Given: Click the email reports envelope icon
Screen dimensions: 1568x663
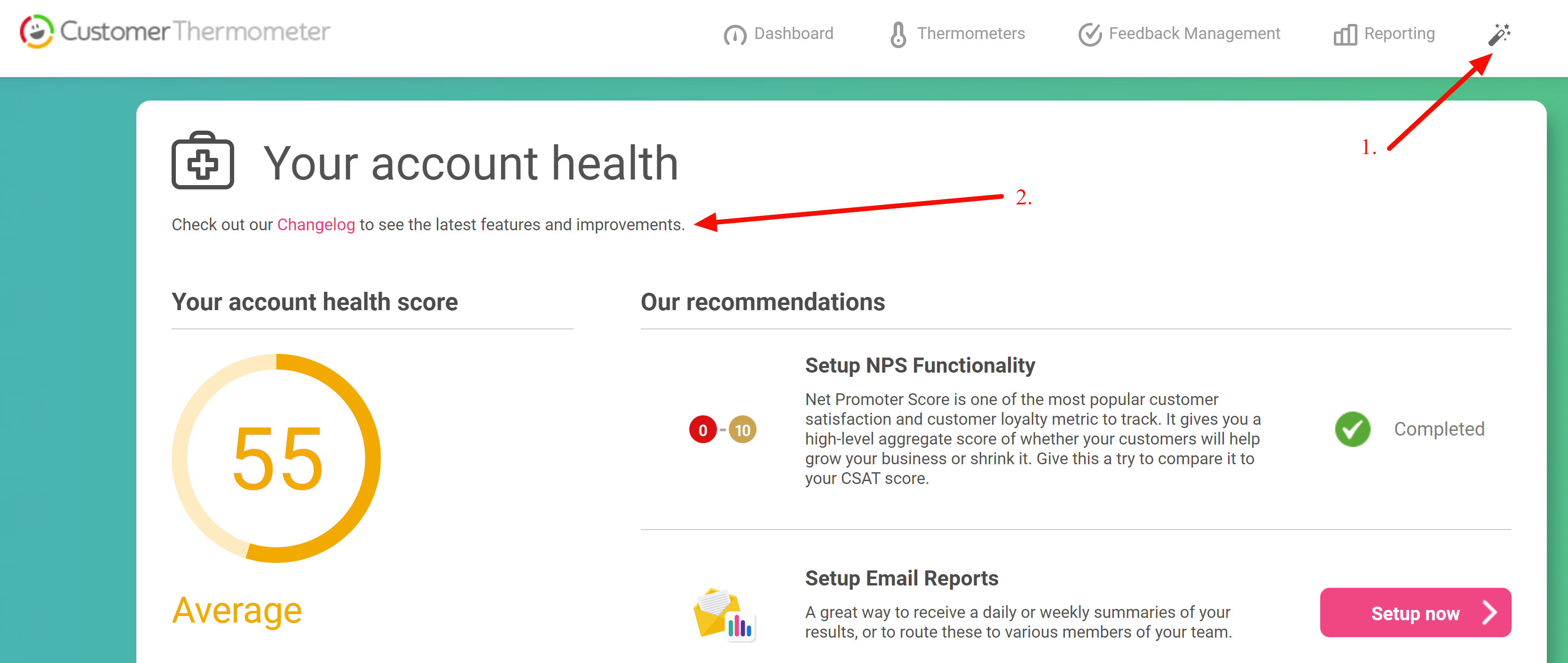Looking at the screenshot, I should pos(725,614).
